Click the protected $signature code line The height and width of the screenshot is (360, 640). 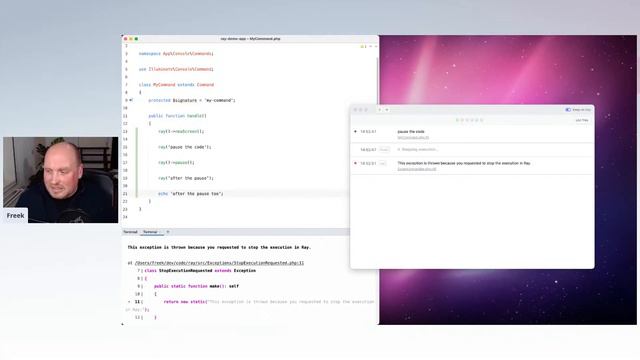[192, 100]
